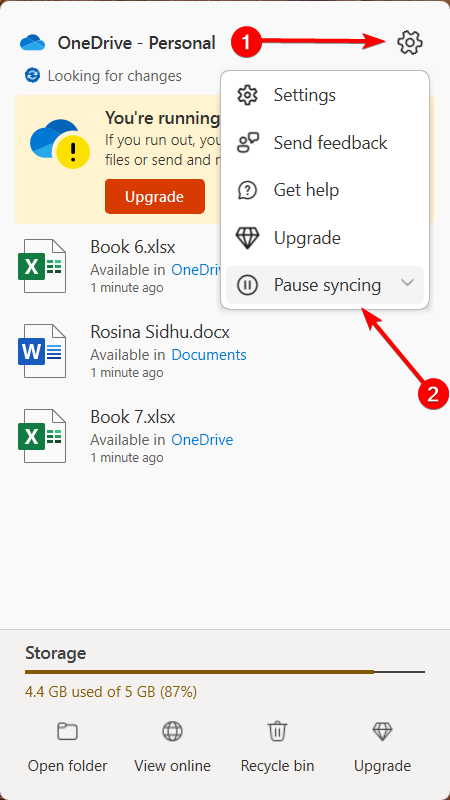Open the gear Help & Settings icon
This screenshot has height=800, width=450.
tap(410, 42)
